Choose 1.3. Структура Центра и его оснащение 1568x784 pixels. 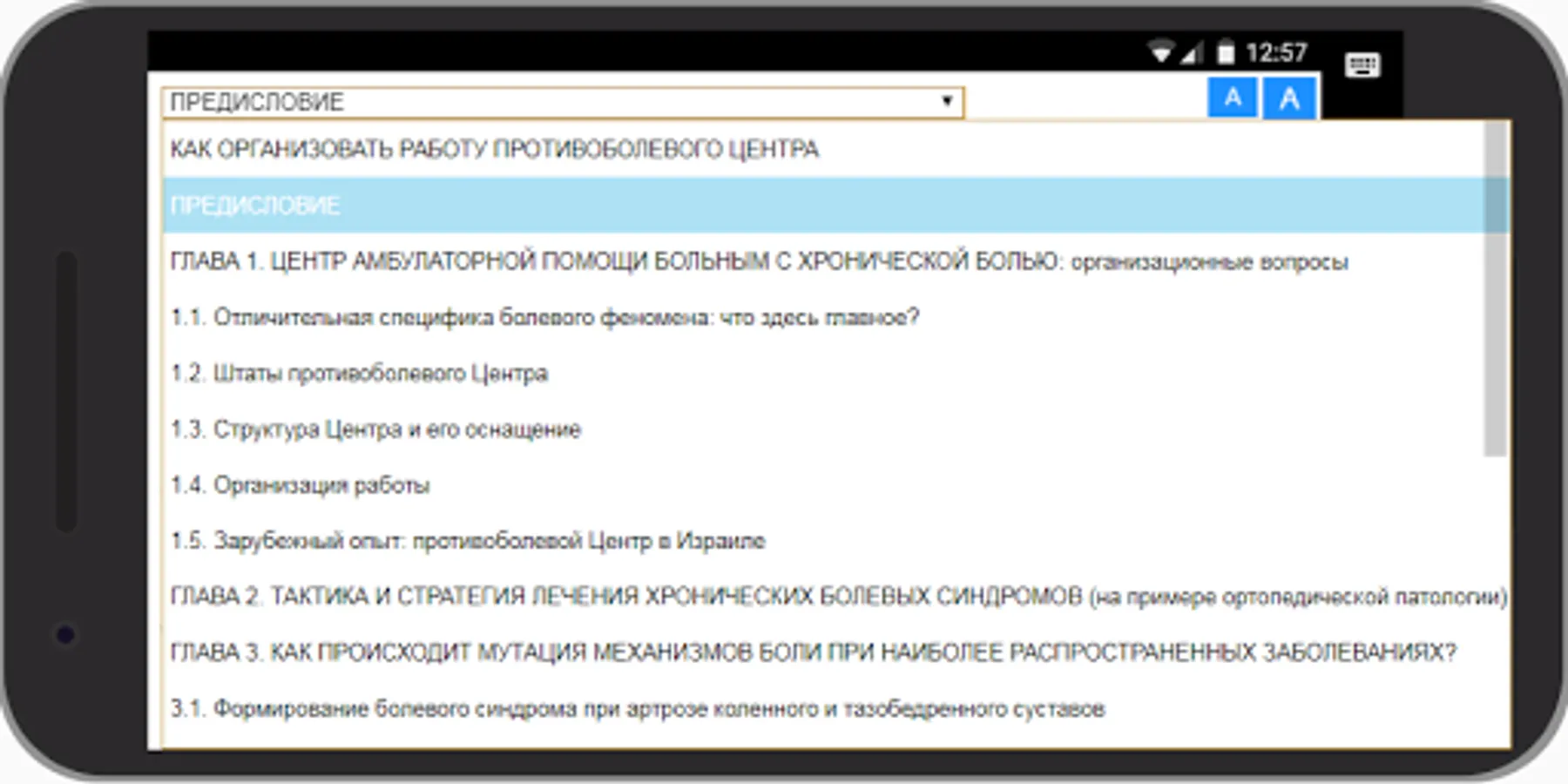point(823,429)
